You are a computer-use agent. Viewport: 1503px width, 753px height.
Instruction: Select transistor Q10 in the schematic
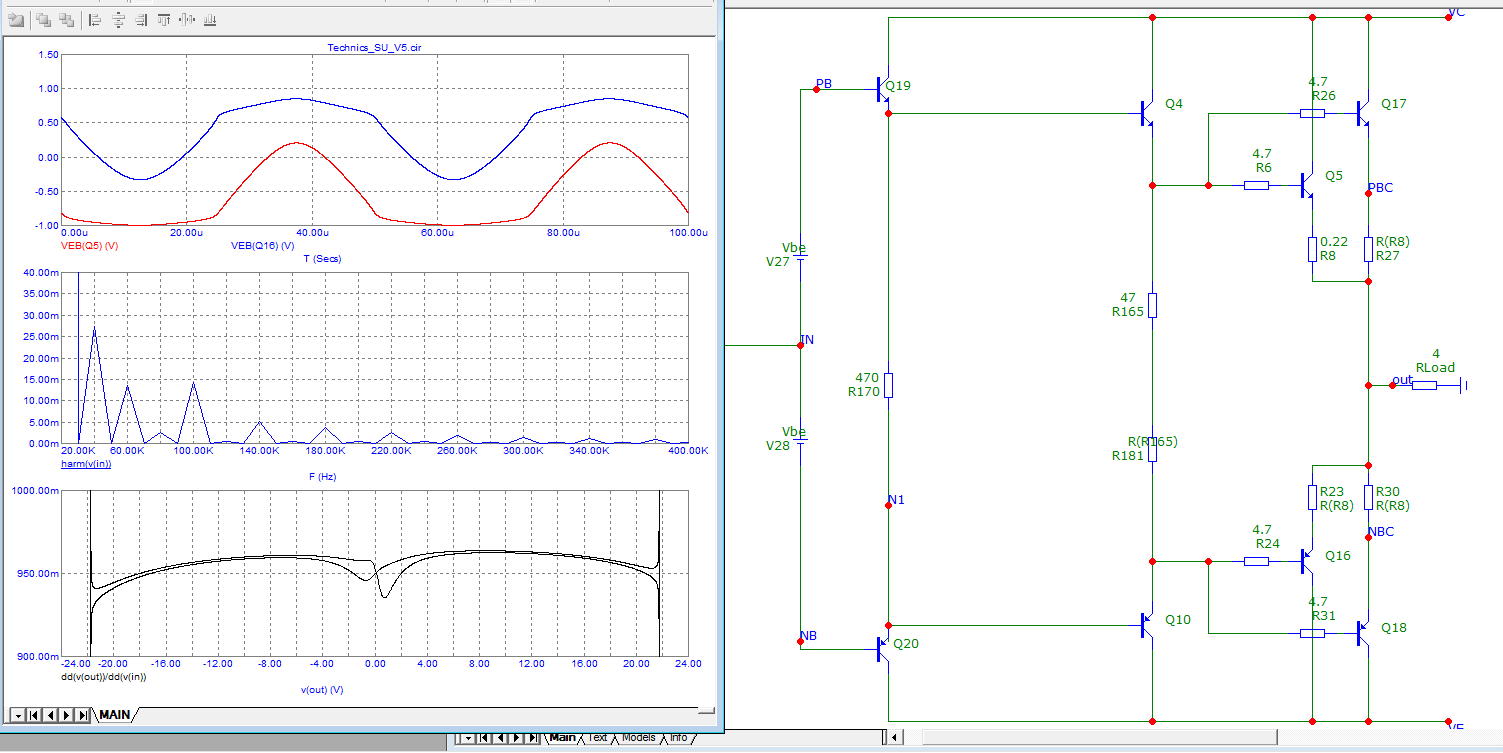[x=1147, y=626]
